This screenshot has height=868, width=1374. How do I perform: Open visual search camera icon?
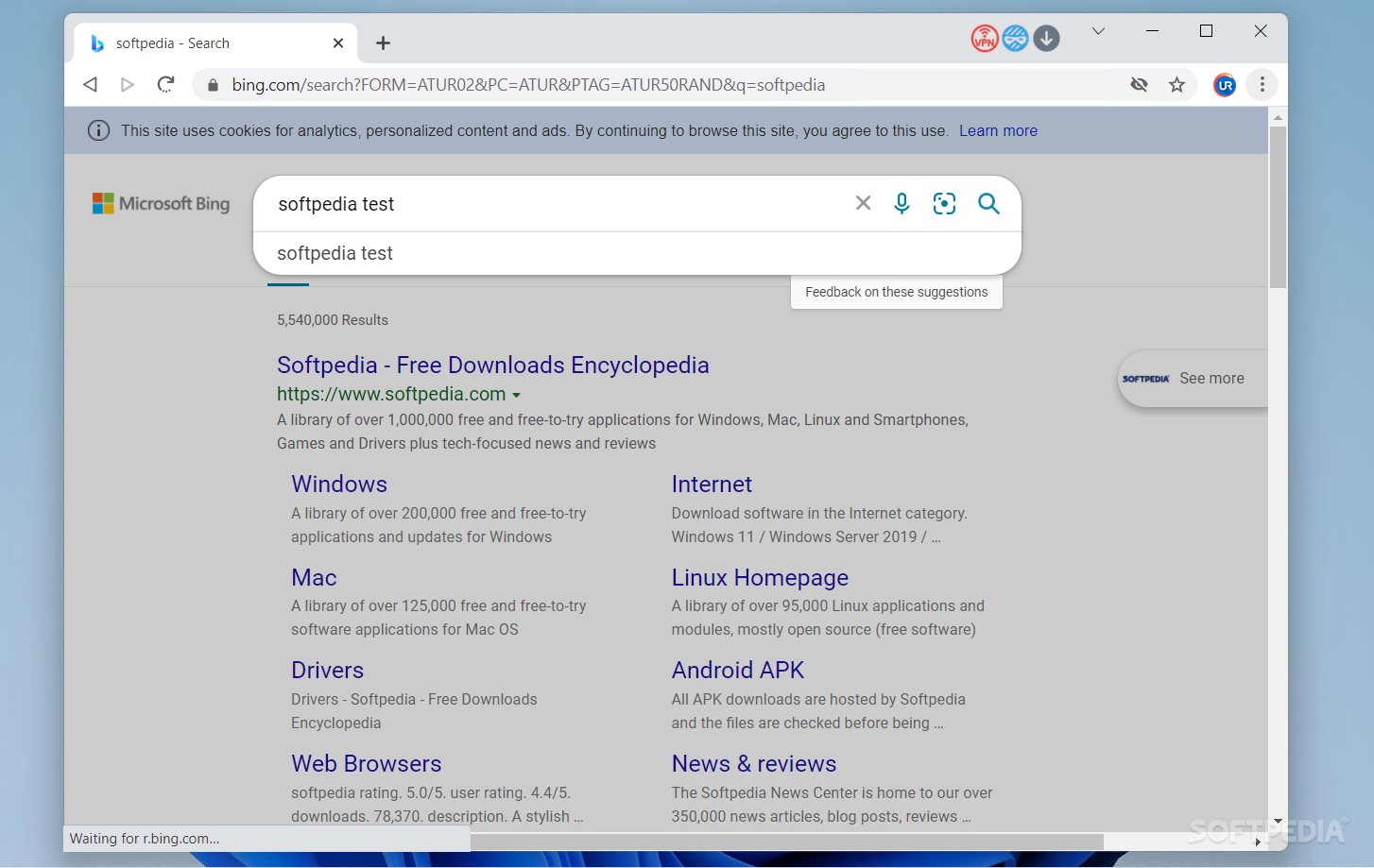[x=944, y=203]
